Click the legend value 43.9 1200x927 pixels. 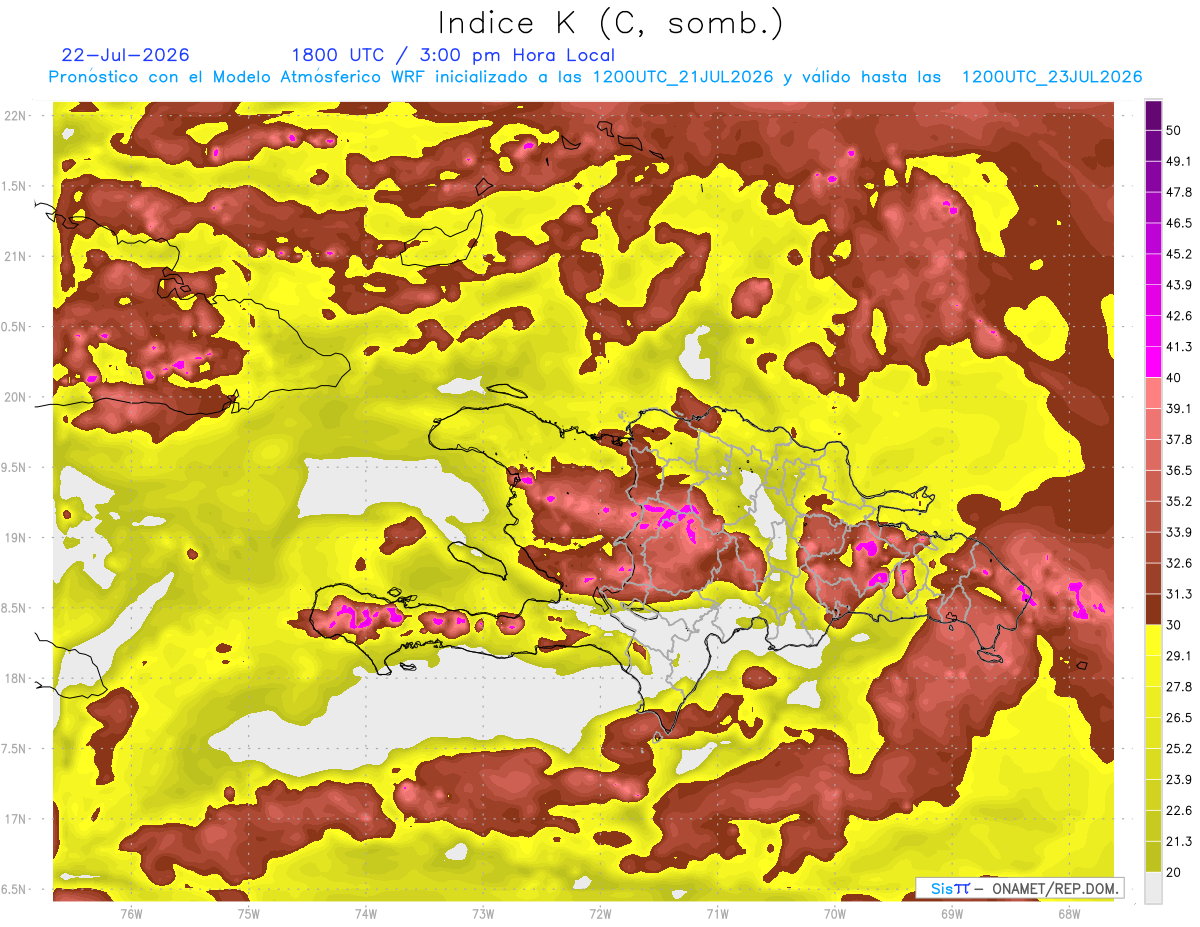click(x=1178, y=285)
